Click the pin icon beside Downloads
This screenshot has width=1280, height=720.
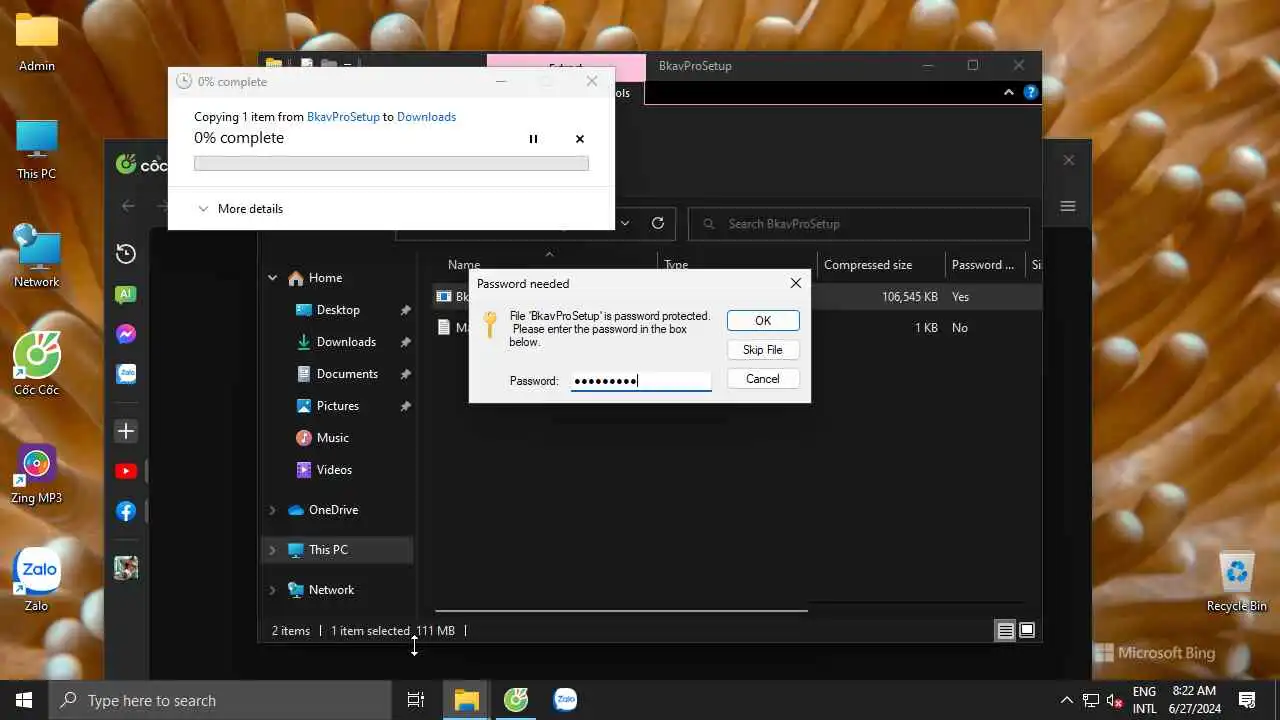(405, 343)
